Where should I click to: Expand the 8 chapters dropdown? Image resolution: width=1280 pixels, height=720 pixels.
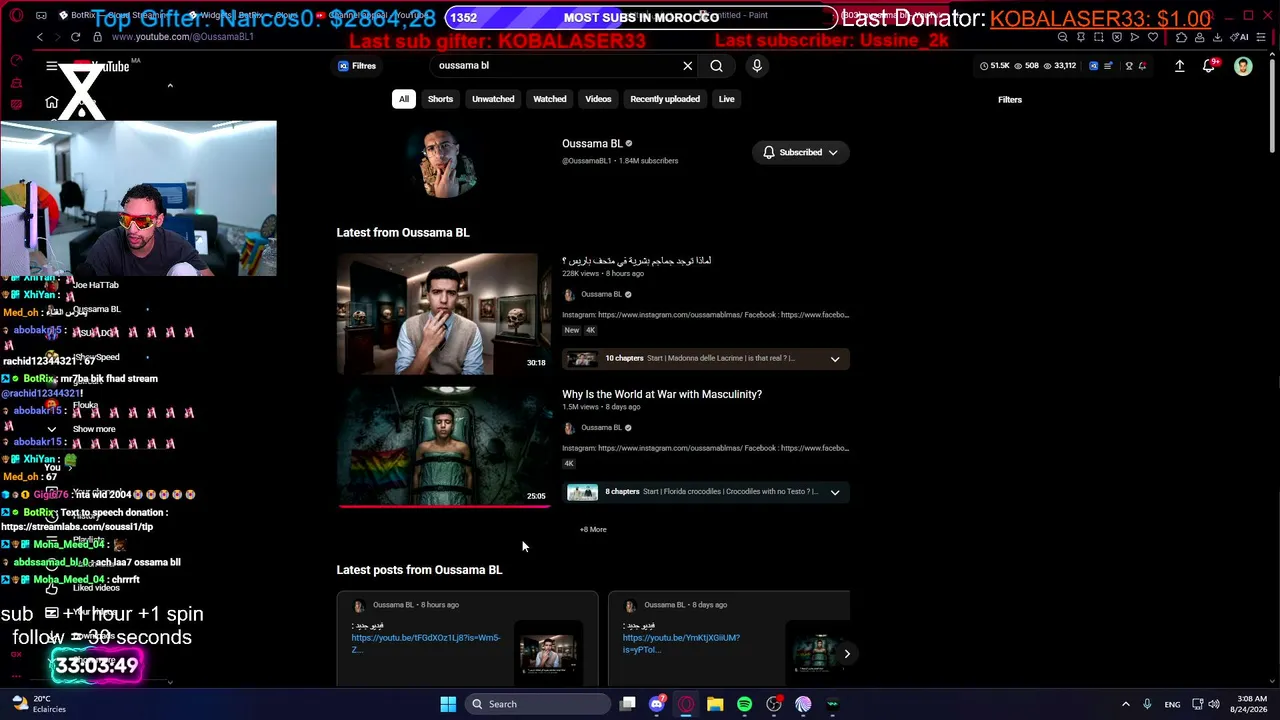click(835, 492)
